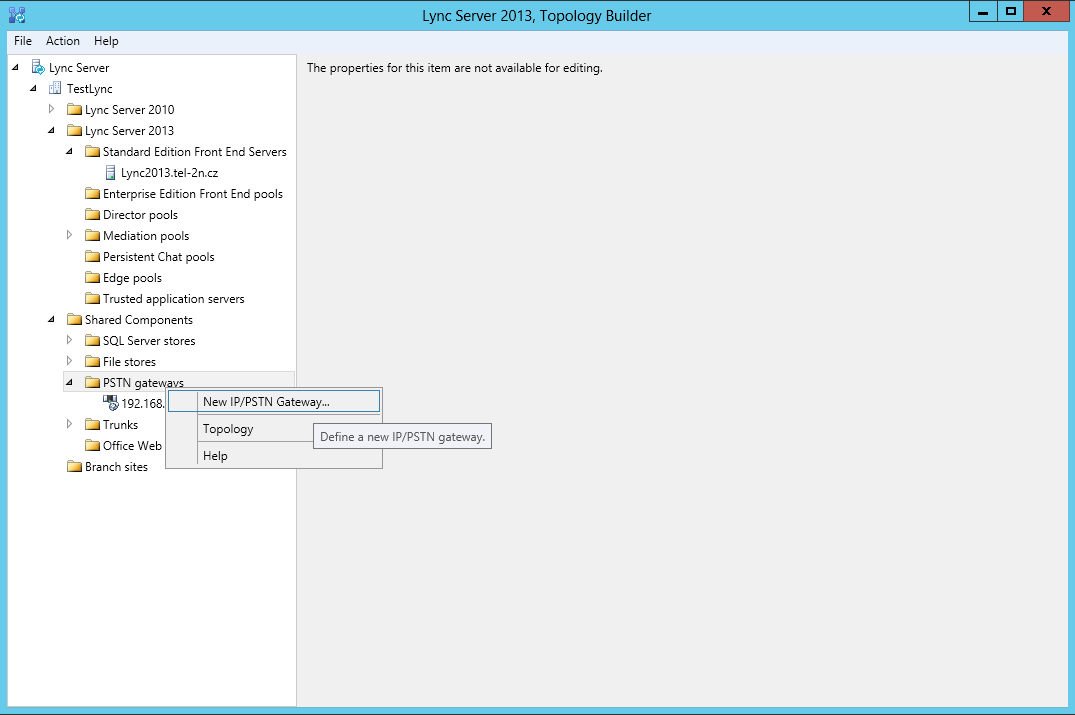The image size is (1075, 715).
Task: Open the File menu
Action: click(23, 41)
